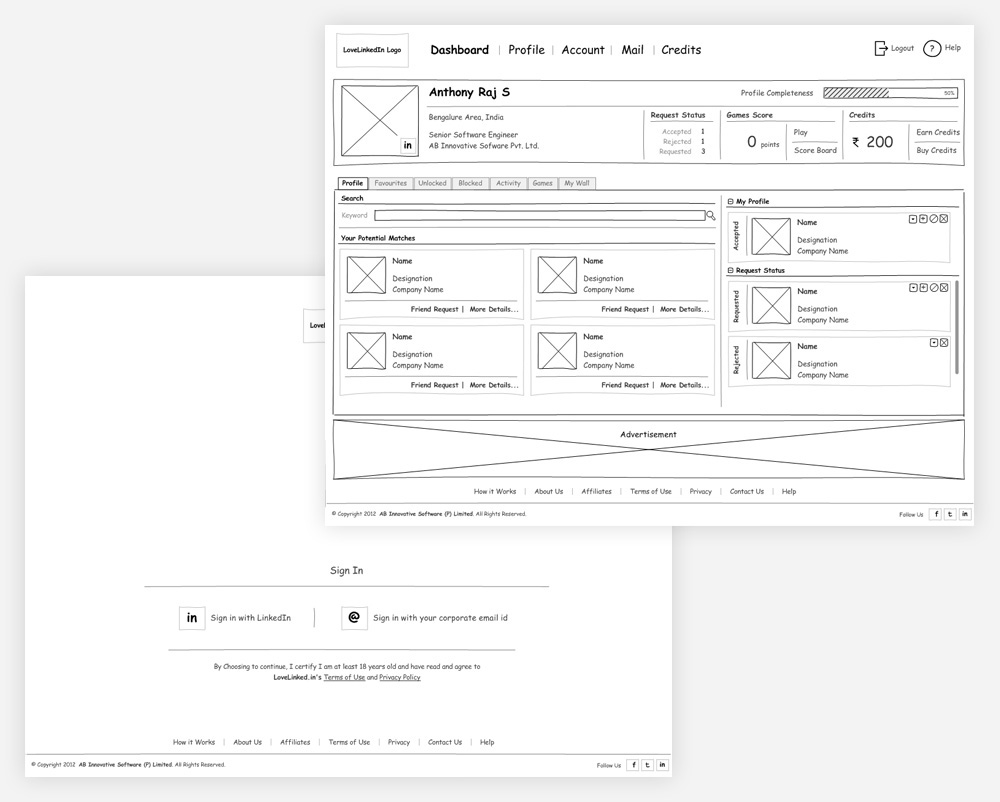Click the Logout text link

point(902,48)
